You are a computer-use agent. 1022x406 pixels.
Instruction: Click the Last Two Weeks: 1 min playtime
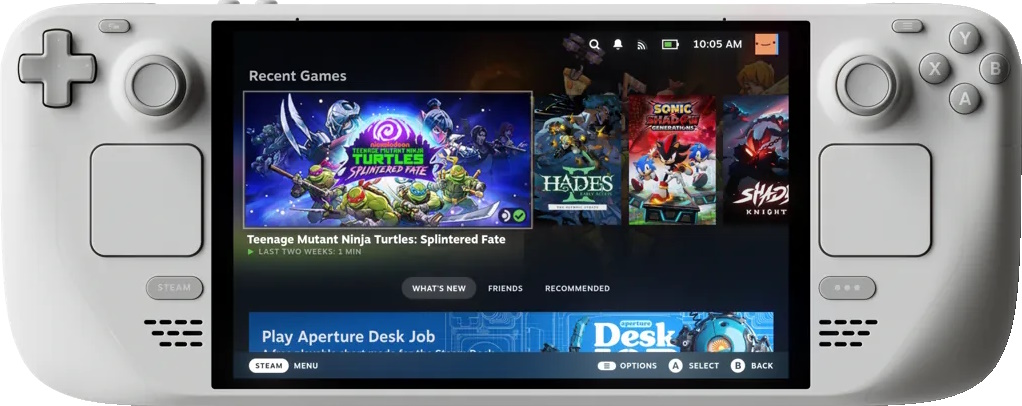[x=304, y=252]
